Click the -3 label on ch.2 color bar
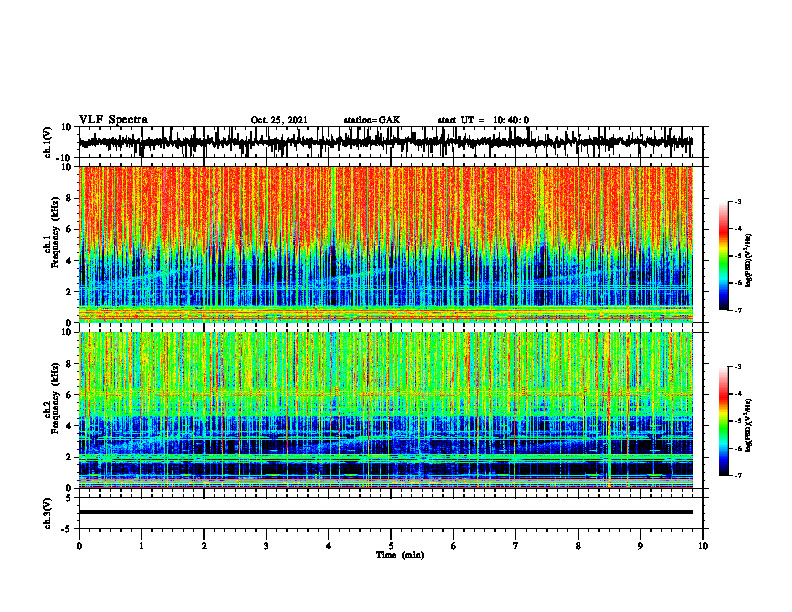The width and height of the screenshot is (792, 612). (x=737, y=367)
